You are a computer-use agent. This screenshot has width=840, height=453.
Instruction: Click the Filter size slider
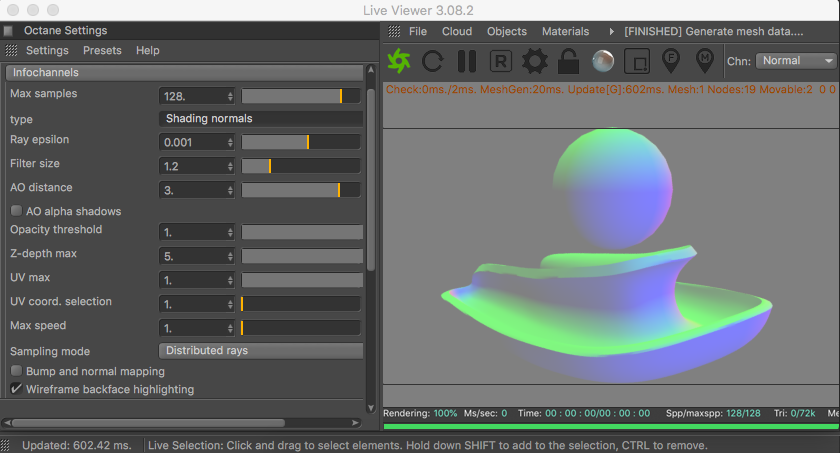pos(301,166)
